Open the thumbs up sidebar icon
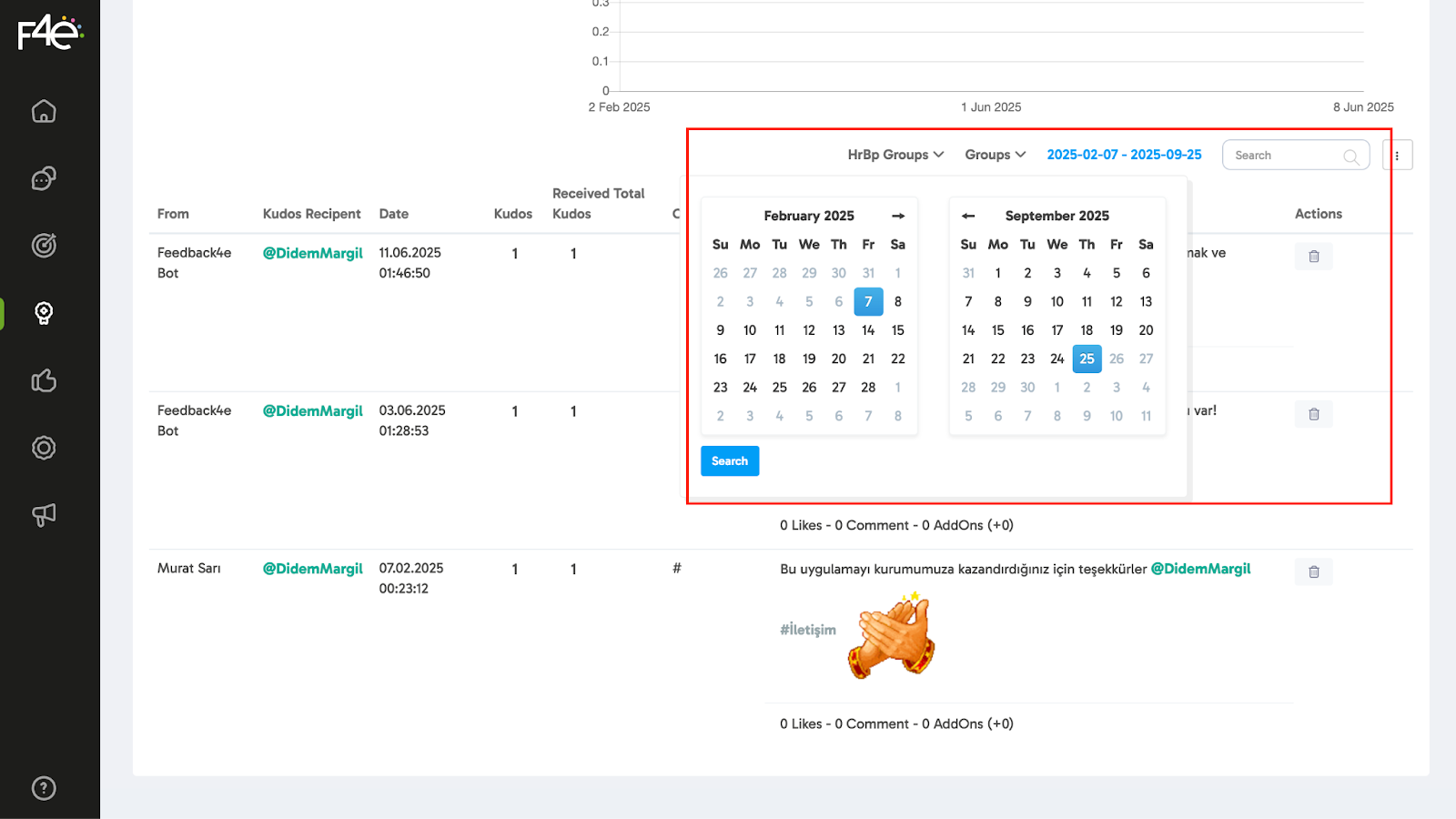This screenshot has width=1456, height=819. (44, 380)
